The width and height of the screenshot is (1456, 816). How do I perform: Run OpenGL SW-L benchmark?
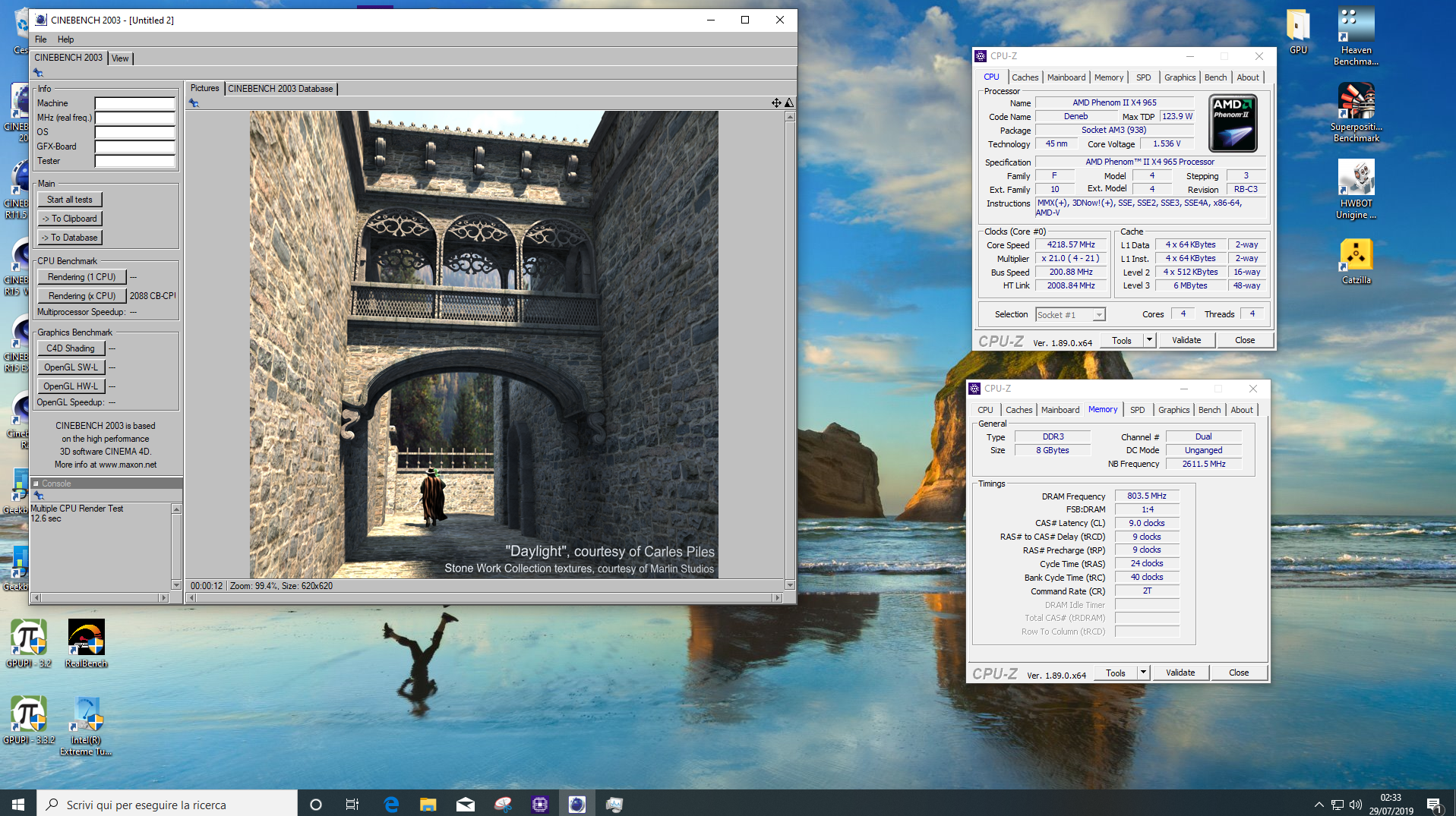point(71,367)
